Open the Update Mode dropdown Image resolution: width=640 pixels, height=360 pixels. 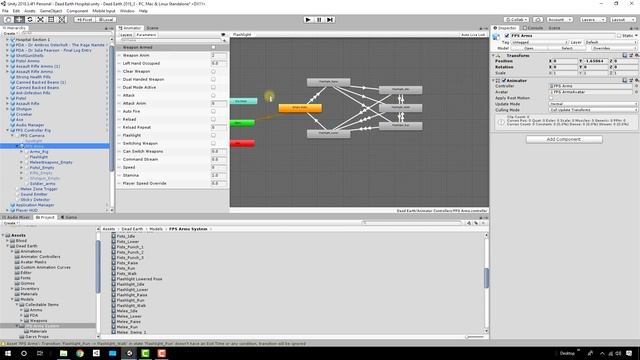point(593,104)
